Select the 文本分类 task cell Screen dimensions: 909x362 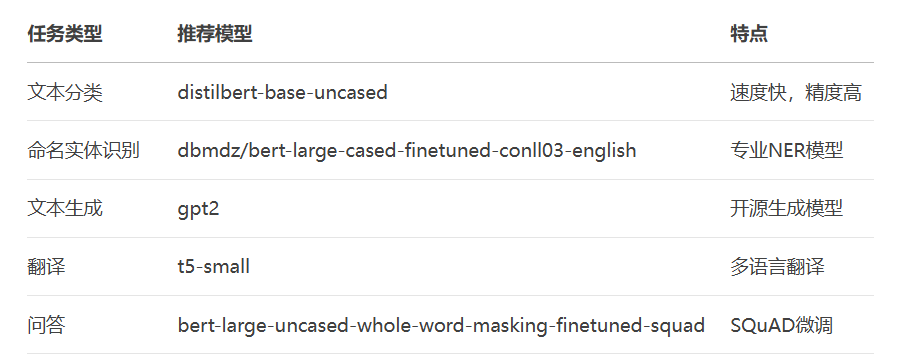(x=65, y=92)
